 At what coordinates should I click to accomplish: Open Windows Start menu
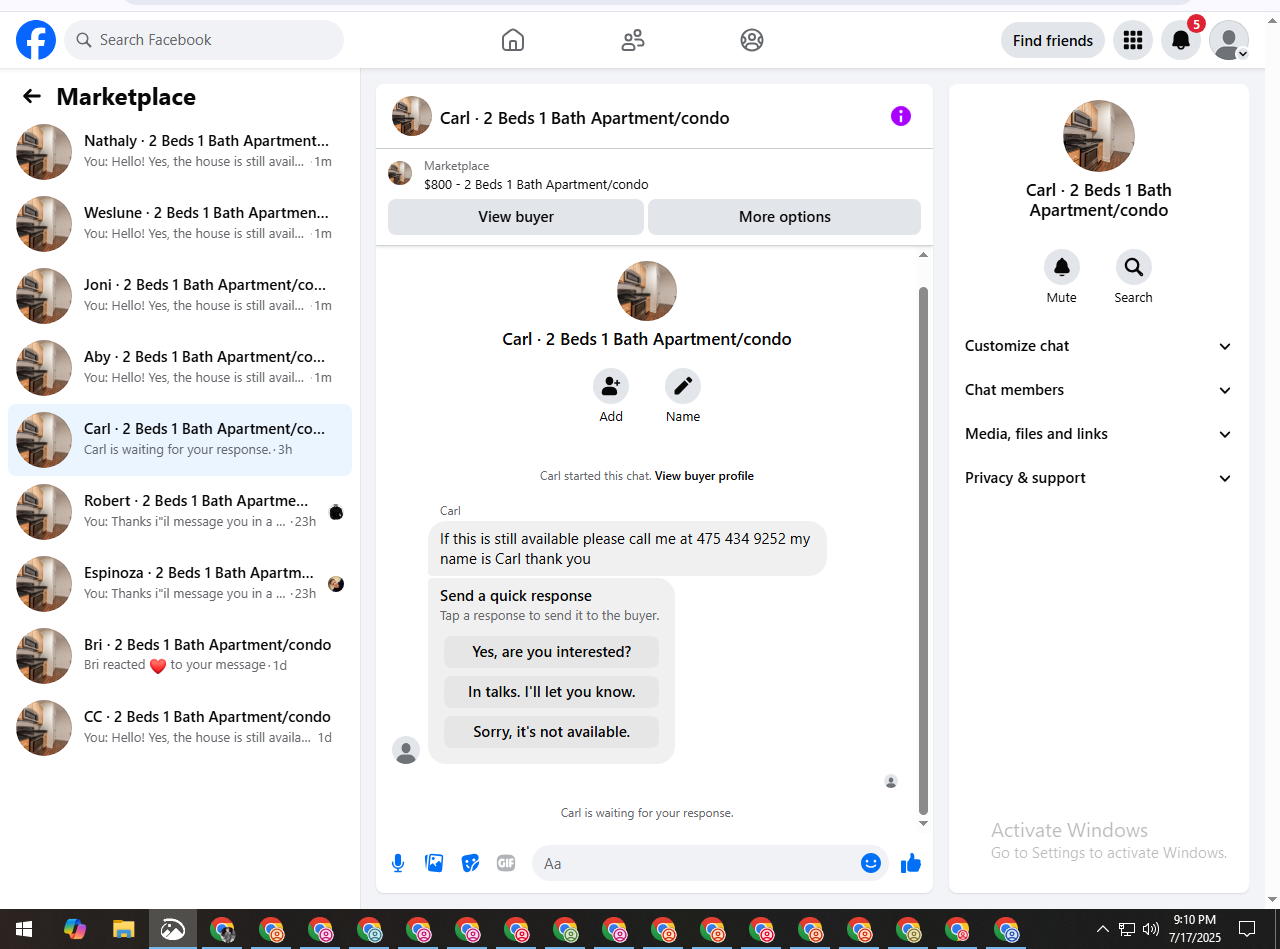[x=24, y=929]
